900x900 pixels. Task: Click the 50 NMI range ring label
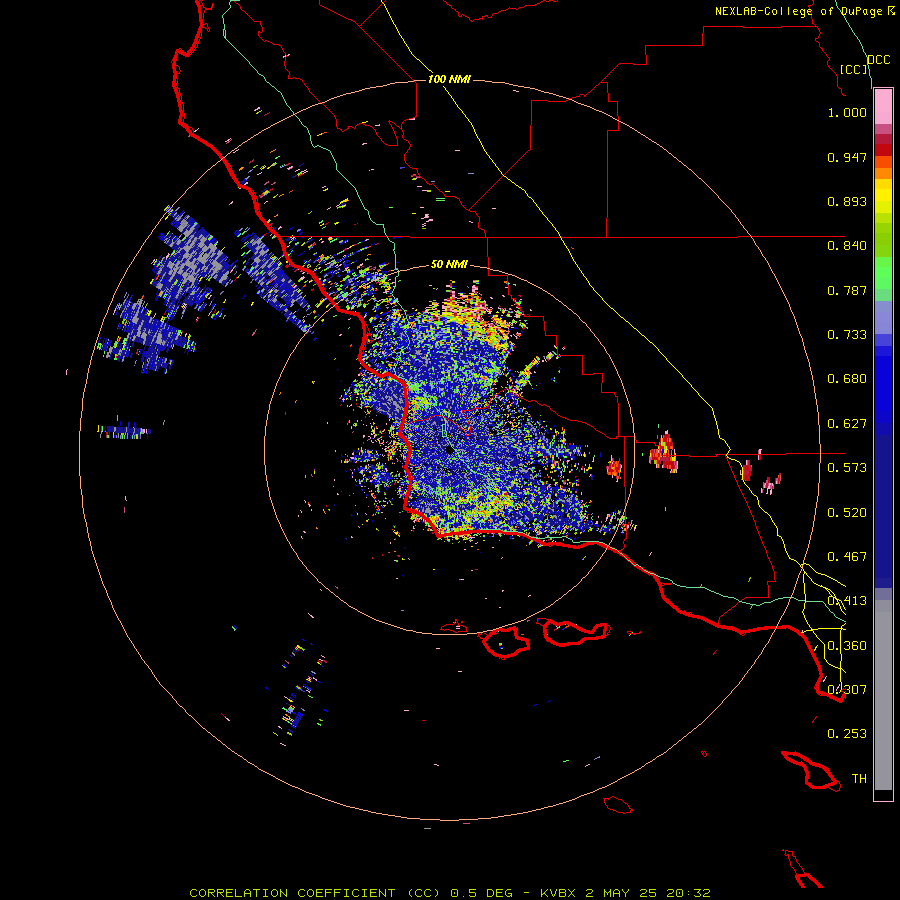449,264
